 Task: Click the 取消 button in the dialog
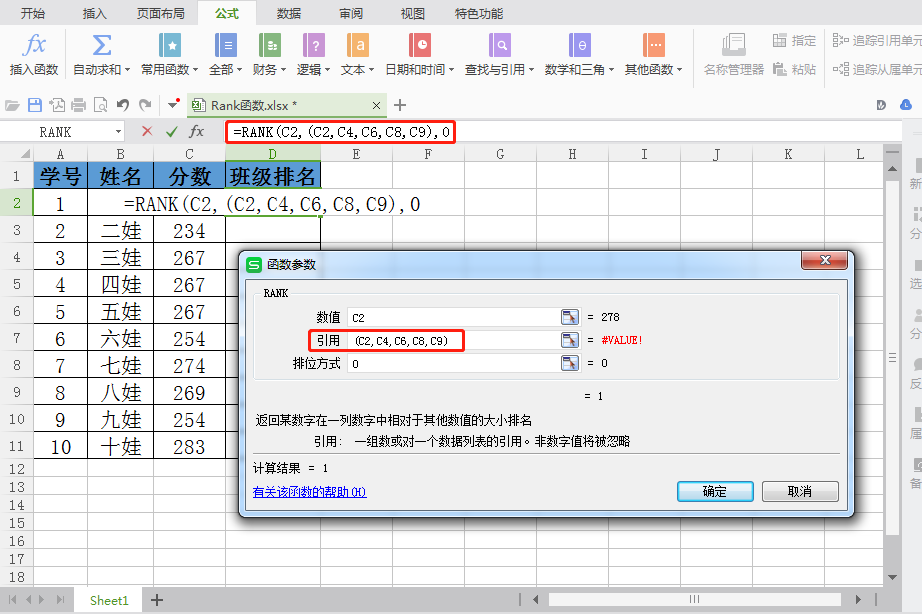pyautogui.click(x=799, y=491)
